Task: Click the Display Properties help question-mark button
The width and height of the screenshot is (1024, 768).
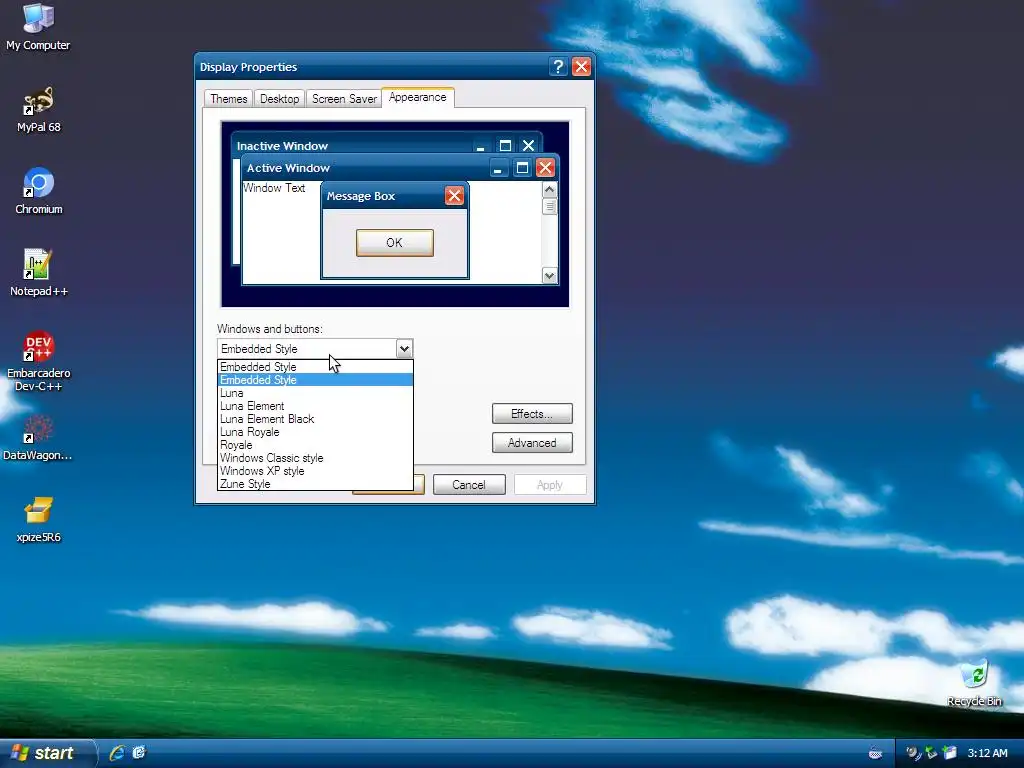Action: [x=558, y=67]
